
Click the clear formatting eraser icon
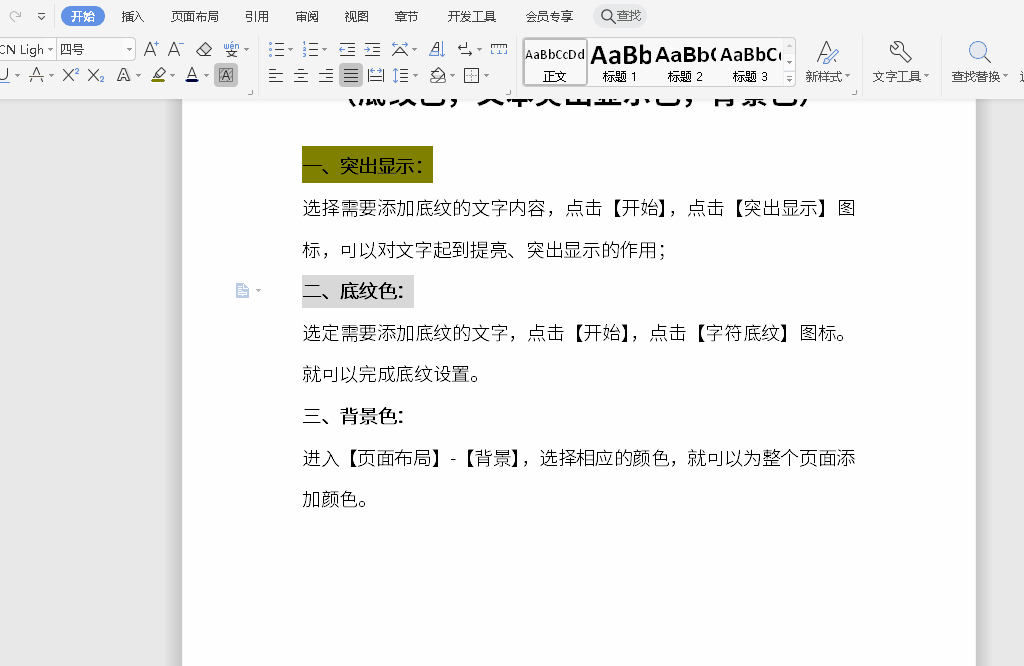204,49
